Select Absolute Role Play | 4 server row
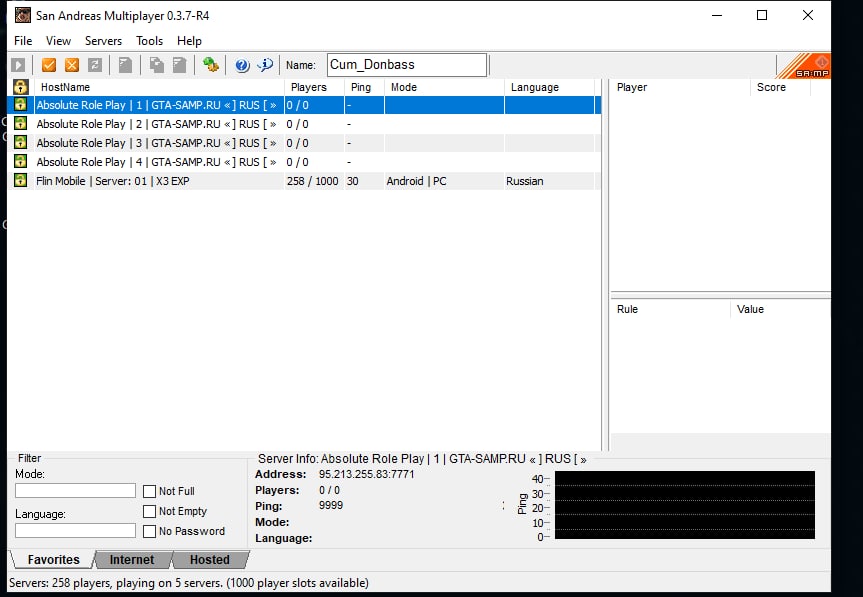Image resolution: width=863 pixels, height=597 pixels. [304, 162]
